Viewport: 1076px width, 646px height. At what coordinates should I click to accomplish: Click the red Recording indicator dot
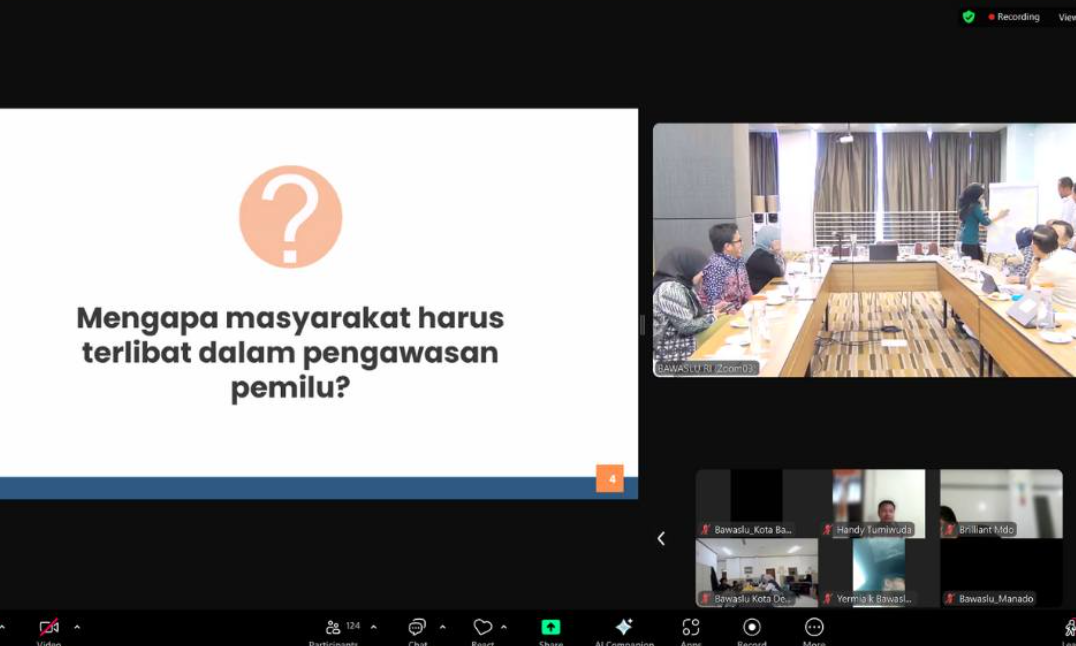click(x=992, y=16)
